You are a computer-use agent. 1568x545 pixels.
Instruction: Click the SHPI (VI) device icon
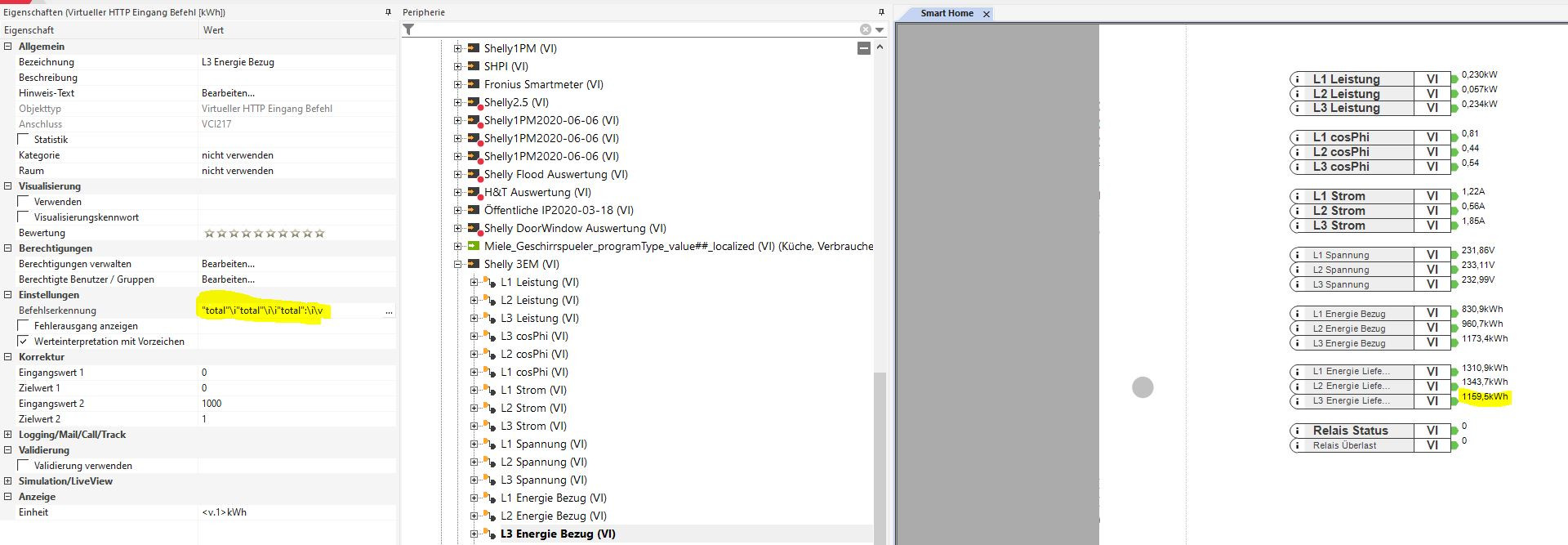click(473, 66)
